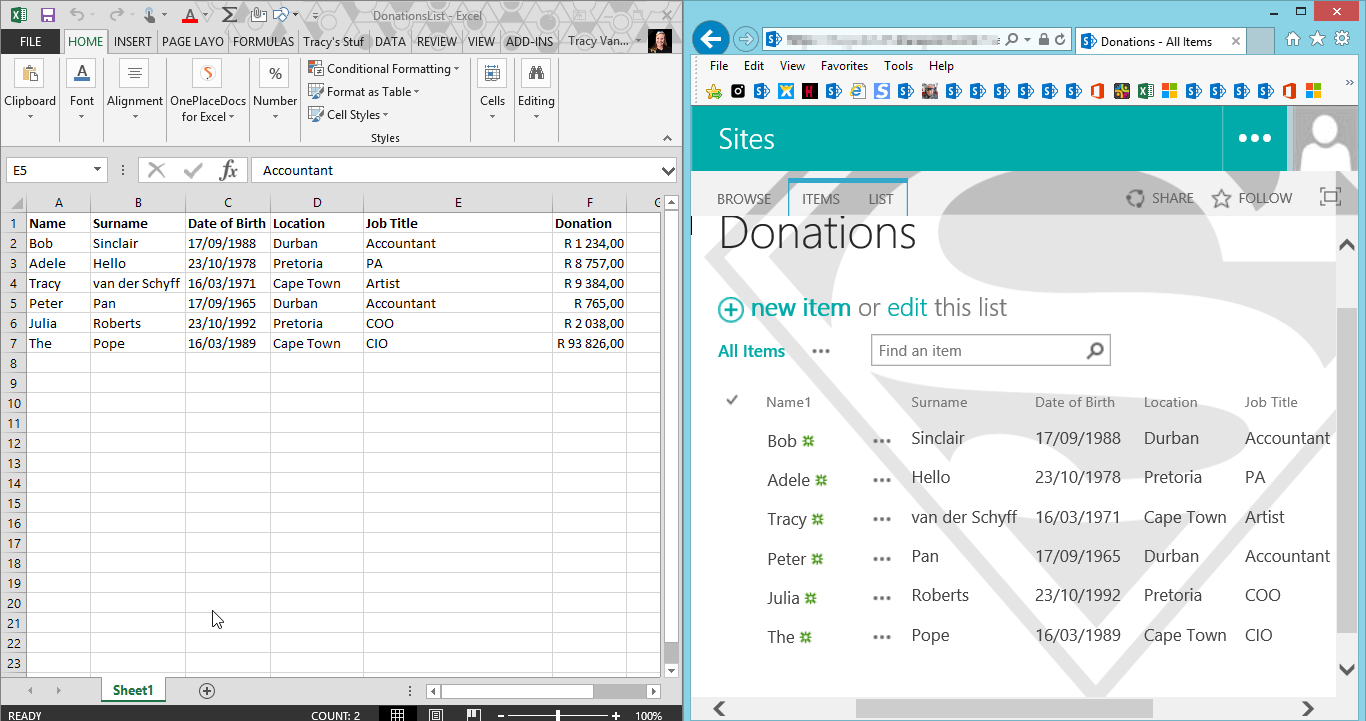This screenshot has width=1366, height=721.
Task: Click the Excel zoom slider handle
Action: 557,715
